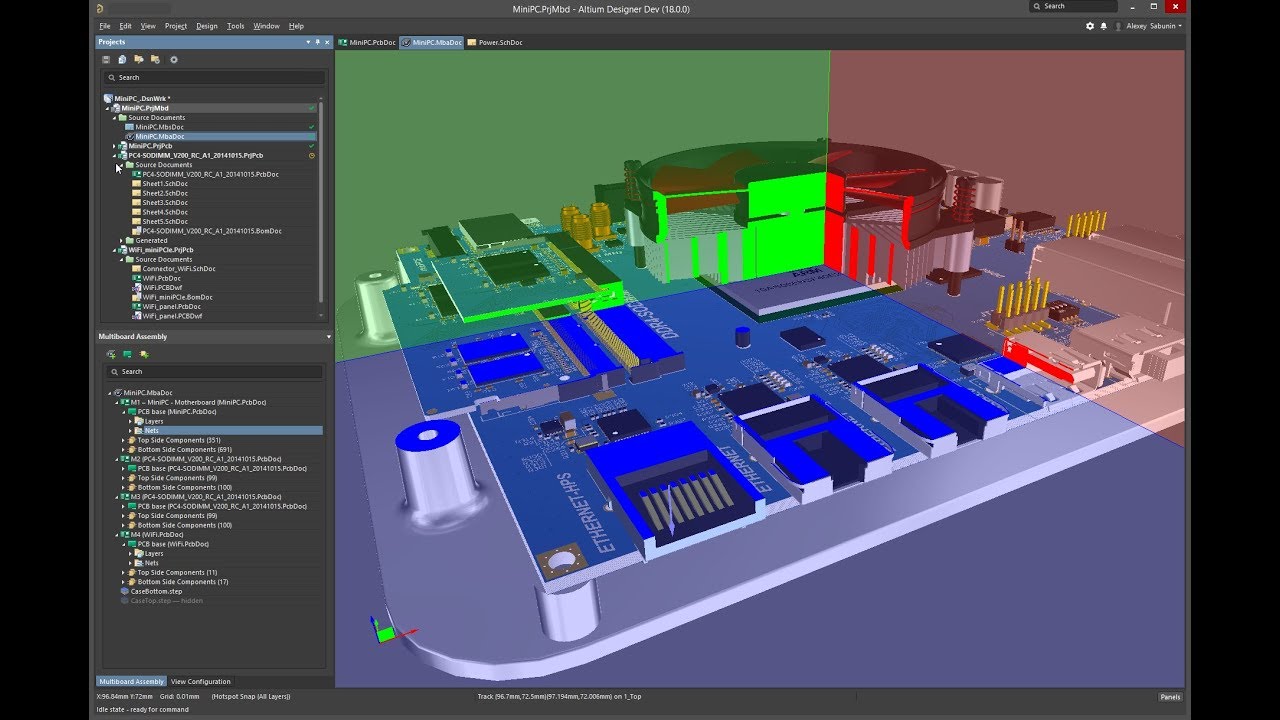The width and height of the screenshot is (1280, 720).
Task: Open the Tools menu
Action: 236,26
